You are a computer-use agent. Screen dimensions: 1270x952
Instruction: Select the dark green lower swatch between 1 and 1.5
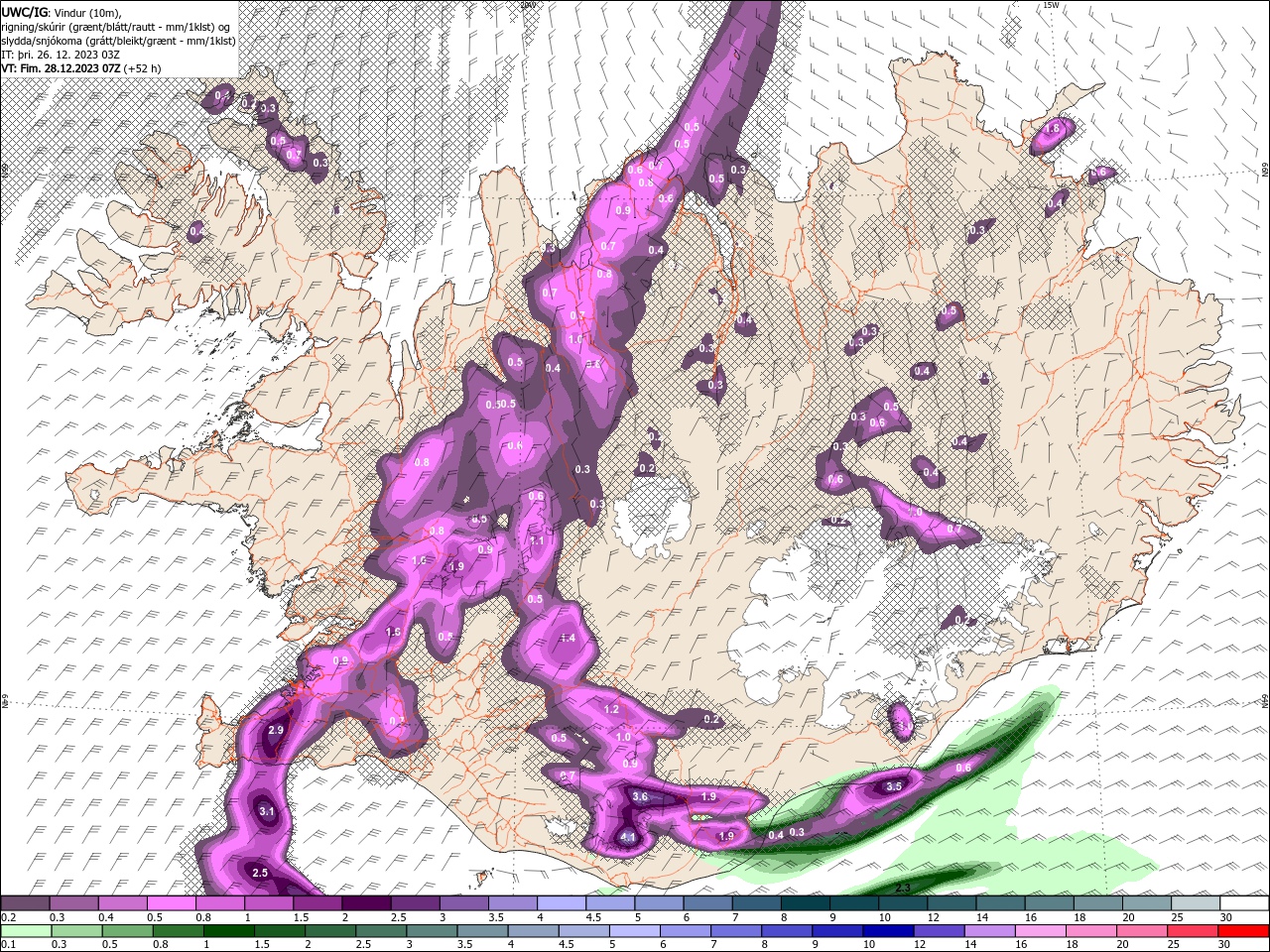[228, 931]
